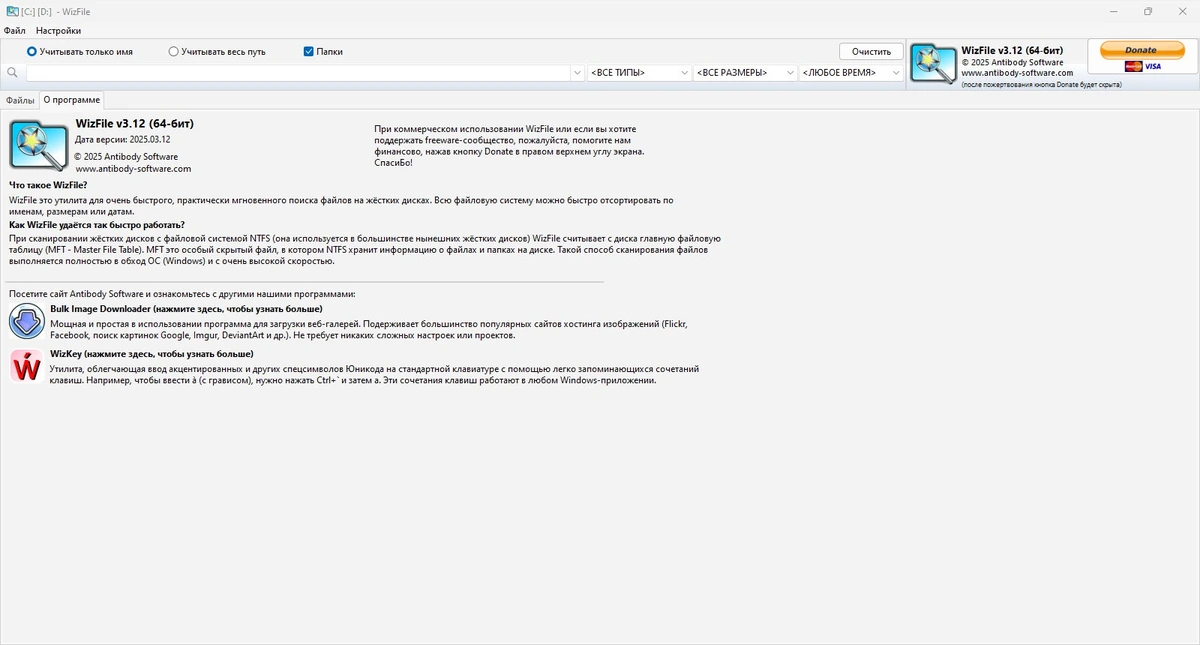Click 'Bulk Image Downloader (нажмите здесь...)' link
Viewport: 1200px width, 645px height.
(x=186, y=309)
